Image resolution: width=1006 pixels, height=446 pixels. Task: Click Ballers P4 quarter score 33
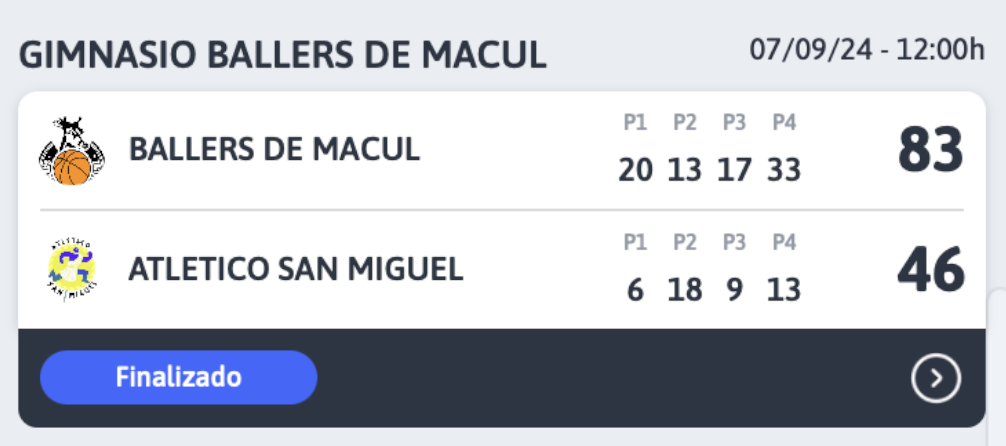pos(784,171)
